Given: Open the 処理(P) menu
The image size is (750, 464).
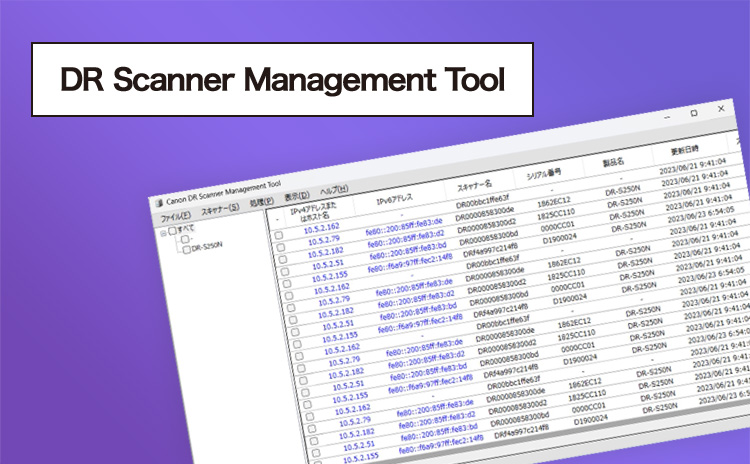Looking at the screenshot, I should point(262,201).
